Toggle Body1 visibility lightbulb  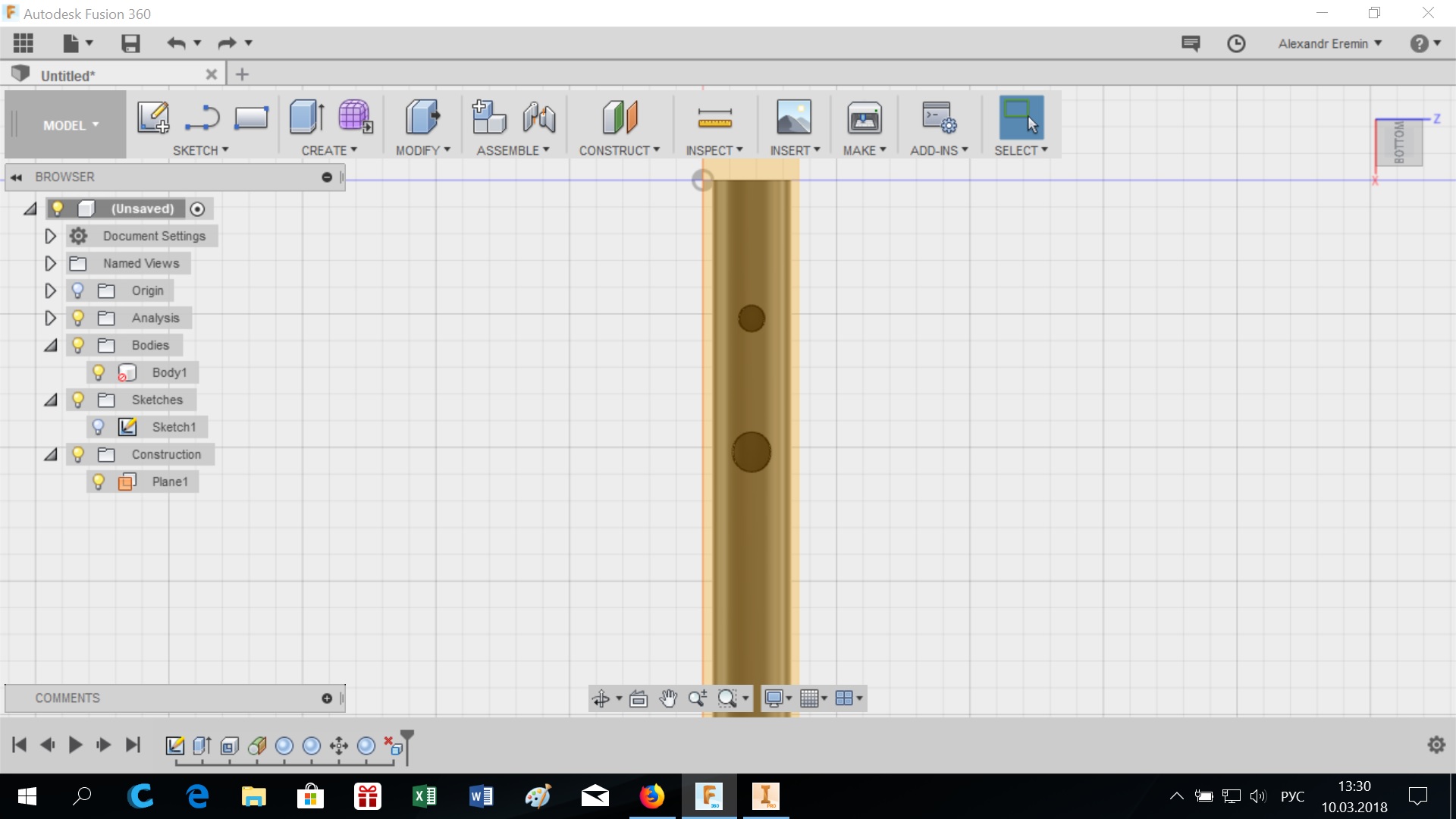coord(99,372)
